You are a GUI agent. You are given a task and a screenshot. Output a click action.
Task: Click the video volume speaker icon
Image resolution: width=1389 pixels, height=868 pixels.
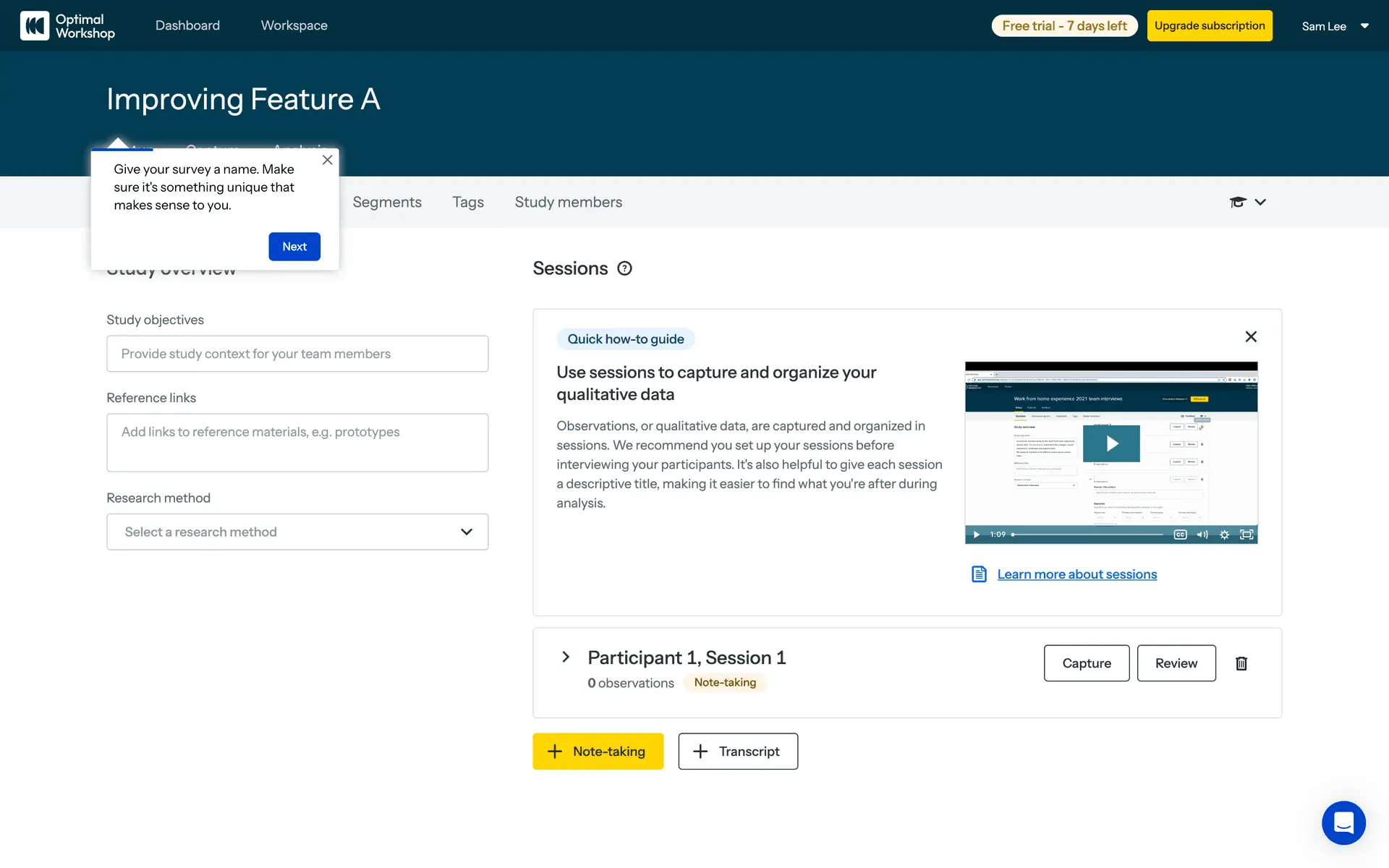click(x=1202, y=535)
